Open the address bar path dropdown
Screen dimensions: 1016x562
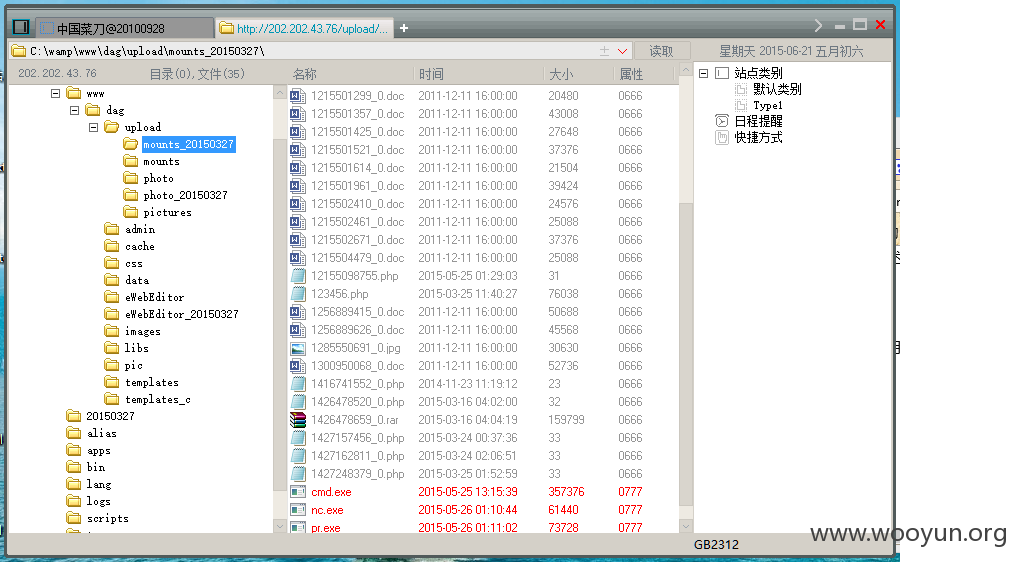point(622,51)
